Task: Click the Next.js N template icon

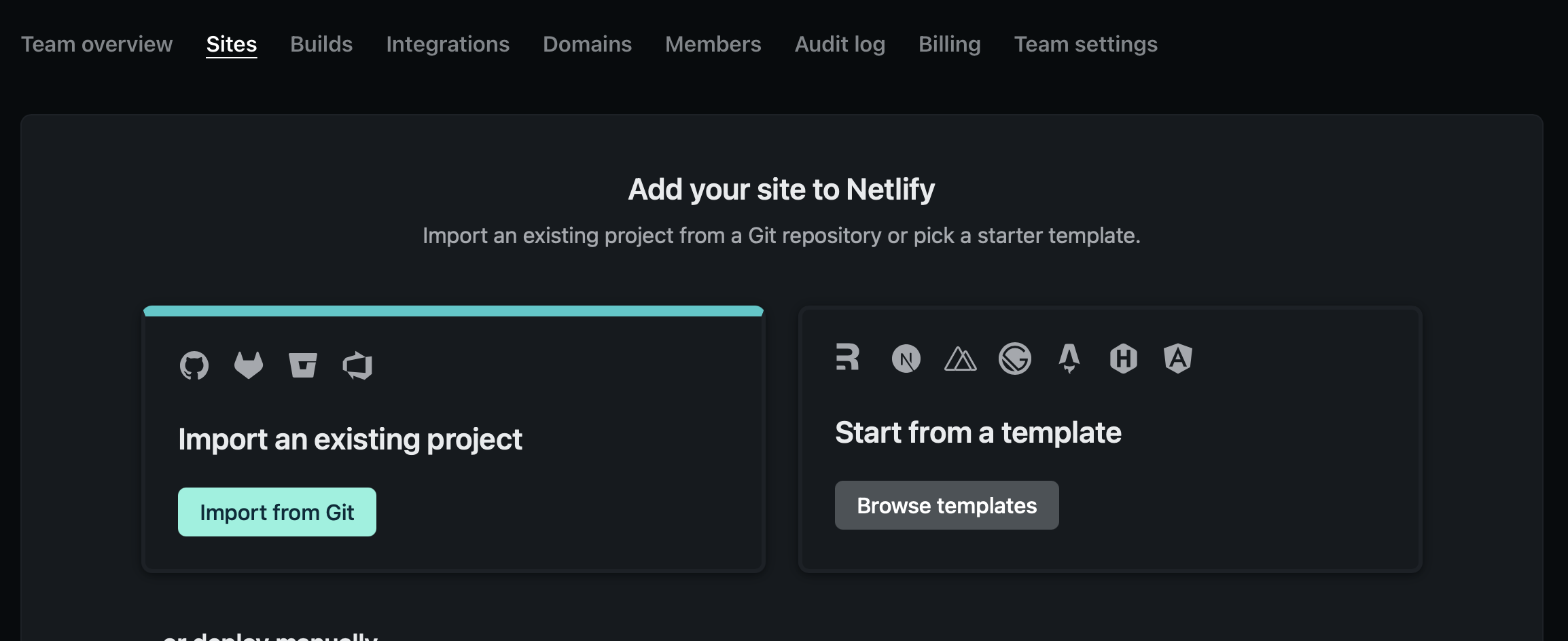Action: point(906,359)
